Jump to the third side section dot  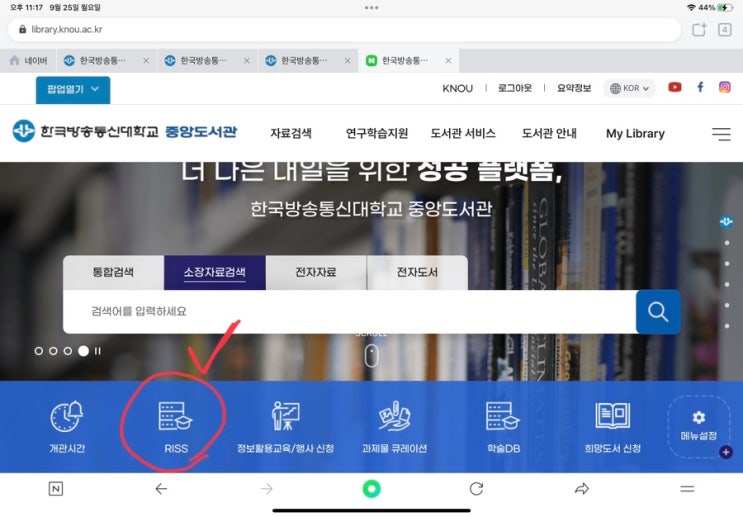[x=727, y=284]
